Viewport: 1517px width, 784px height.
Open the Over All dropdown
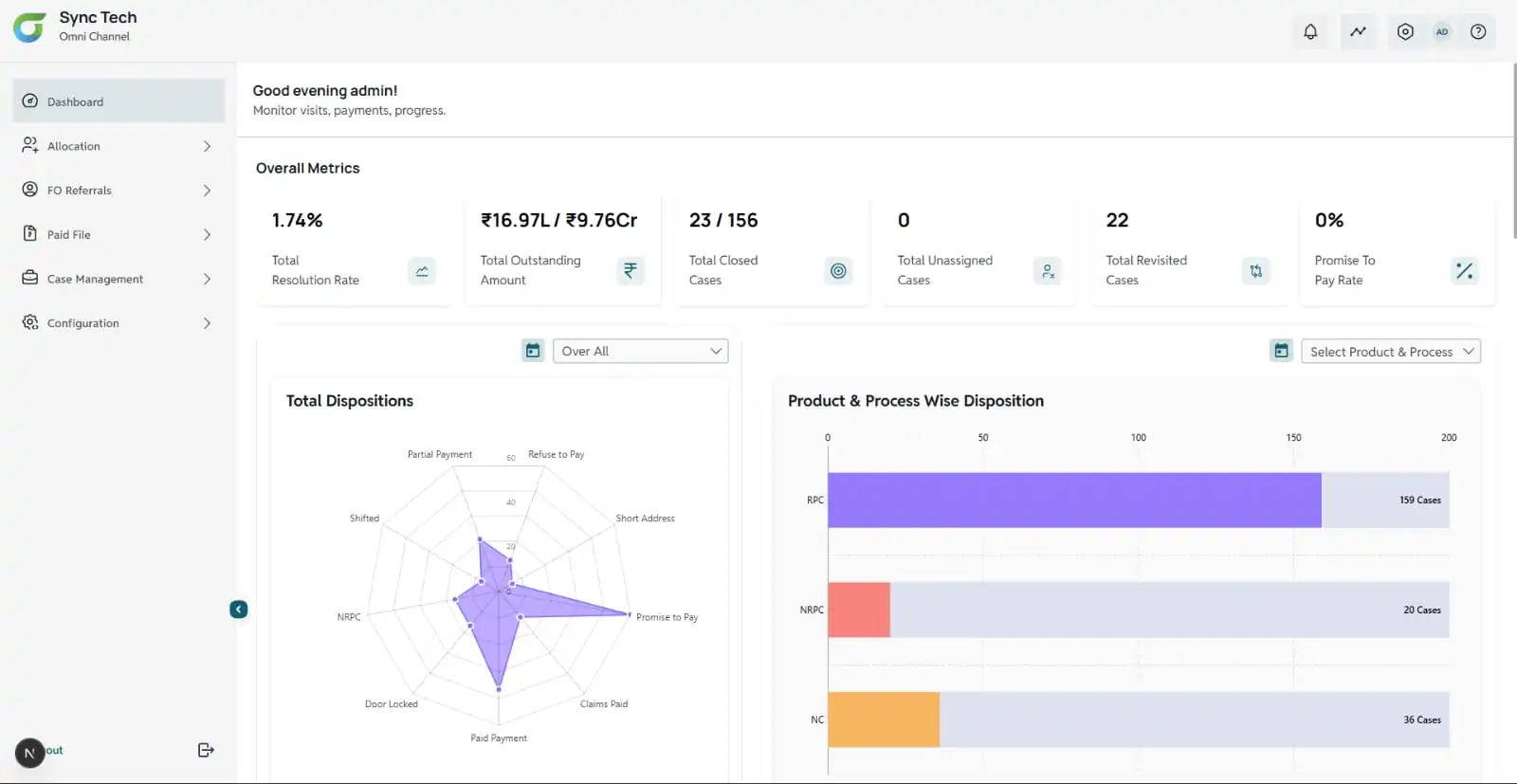pos(641,351)
